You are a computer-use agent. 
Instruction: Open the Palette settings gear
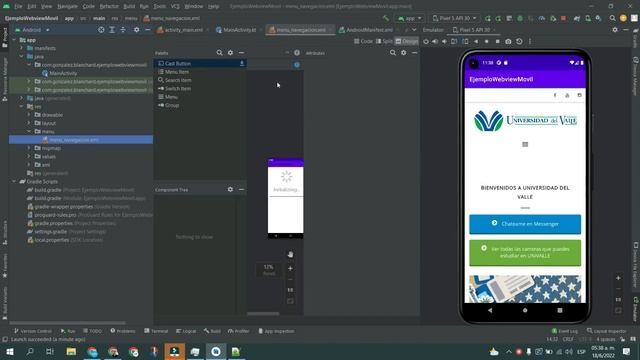click(x=230, y=53)
